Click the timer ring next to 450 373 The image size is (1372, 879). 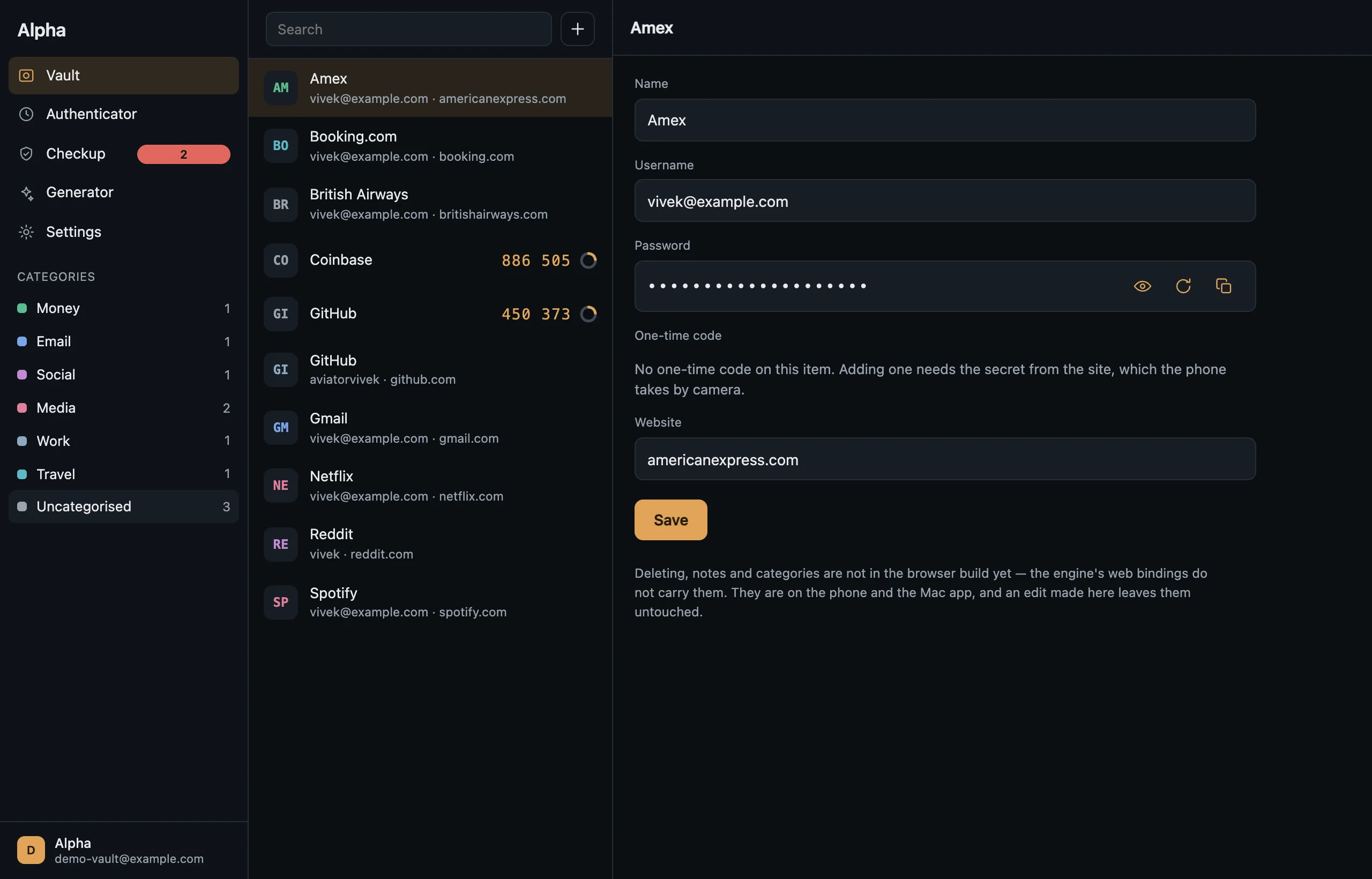click(588, 314)
